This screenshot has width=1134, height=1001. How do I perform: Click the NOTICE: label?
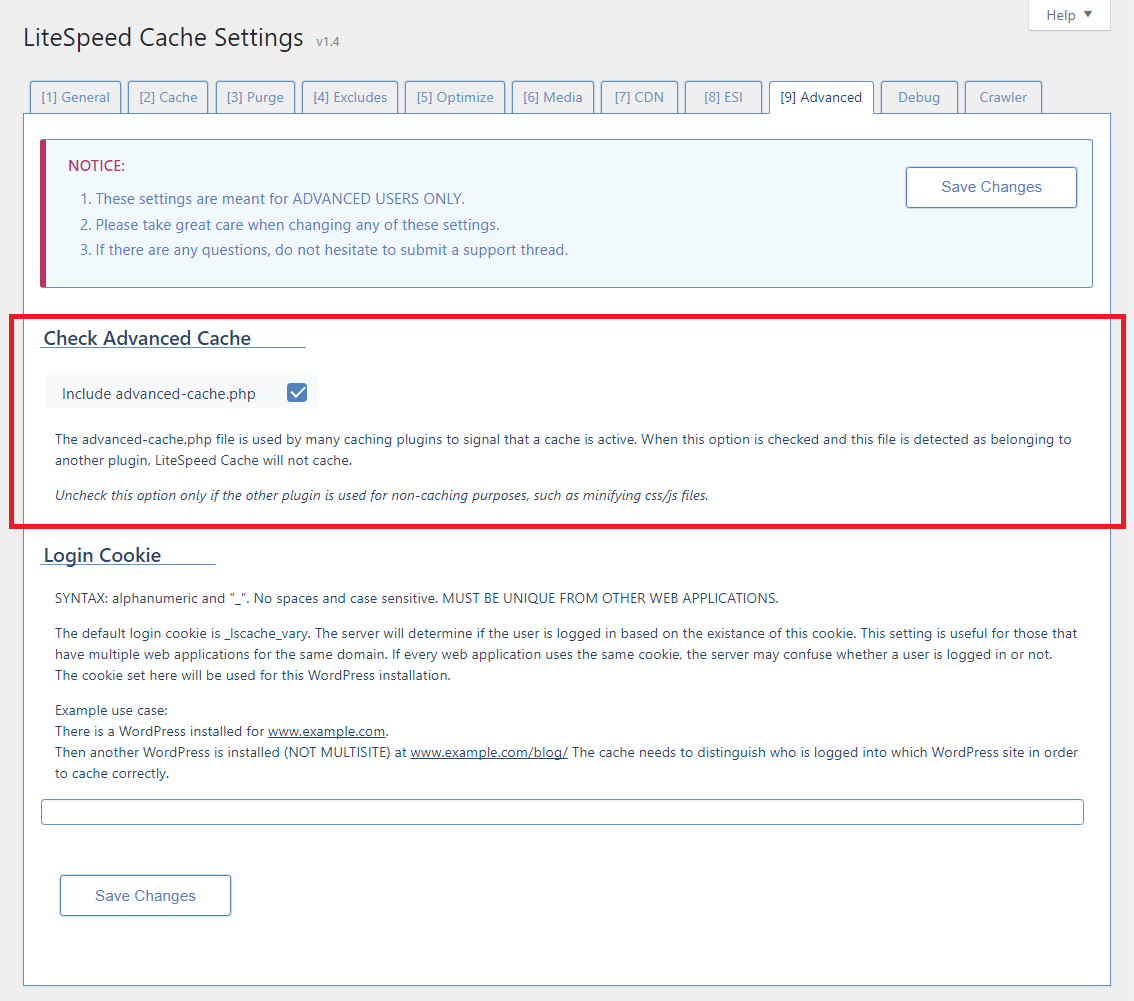[x=96, y=166]
